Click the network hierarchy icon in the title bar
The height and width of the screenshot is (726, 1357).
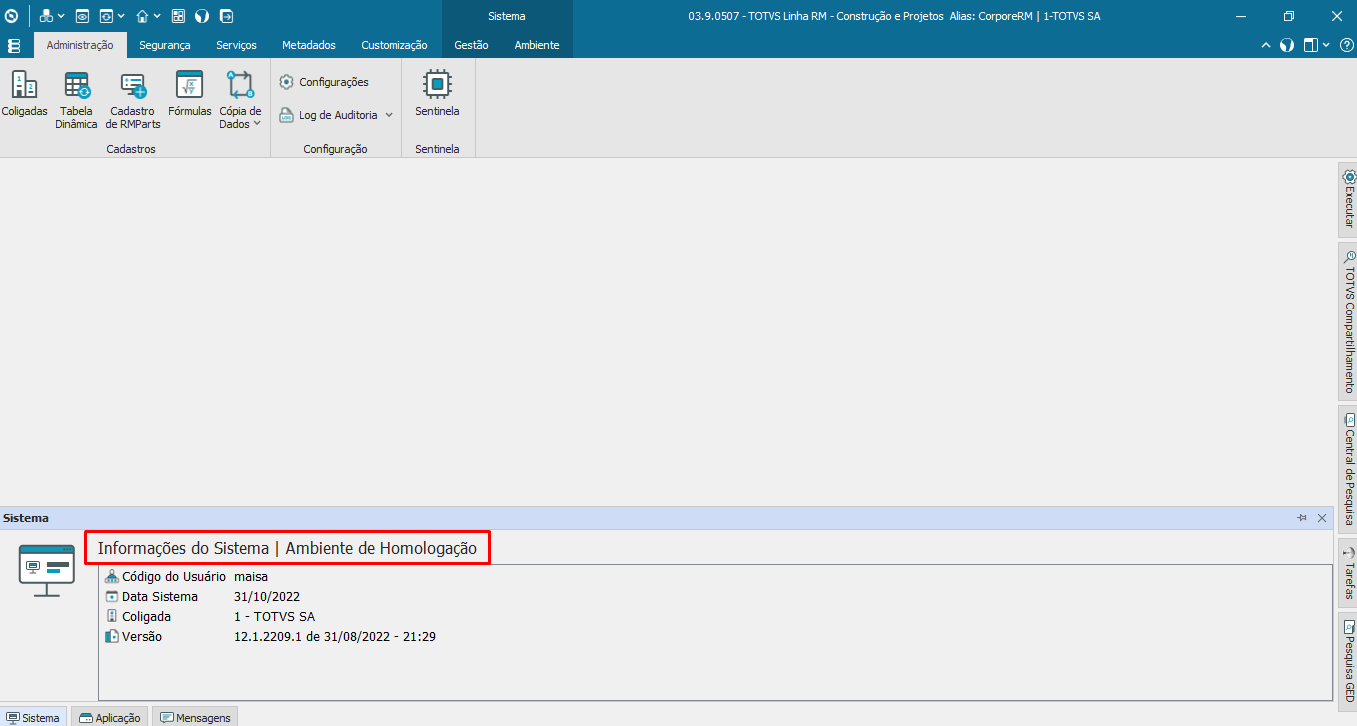pyautogui.click(x=46, y=16)
